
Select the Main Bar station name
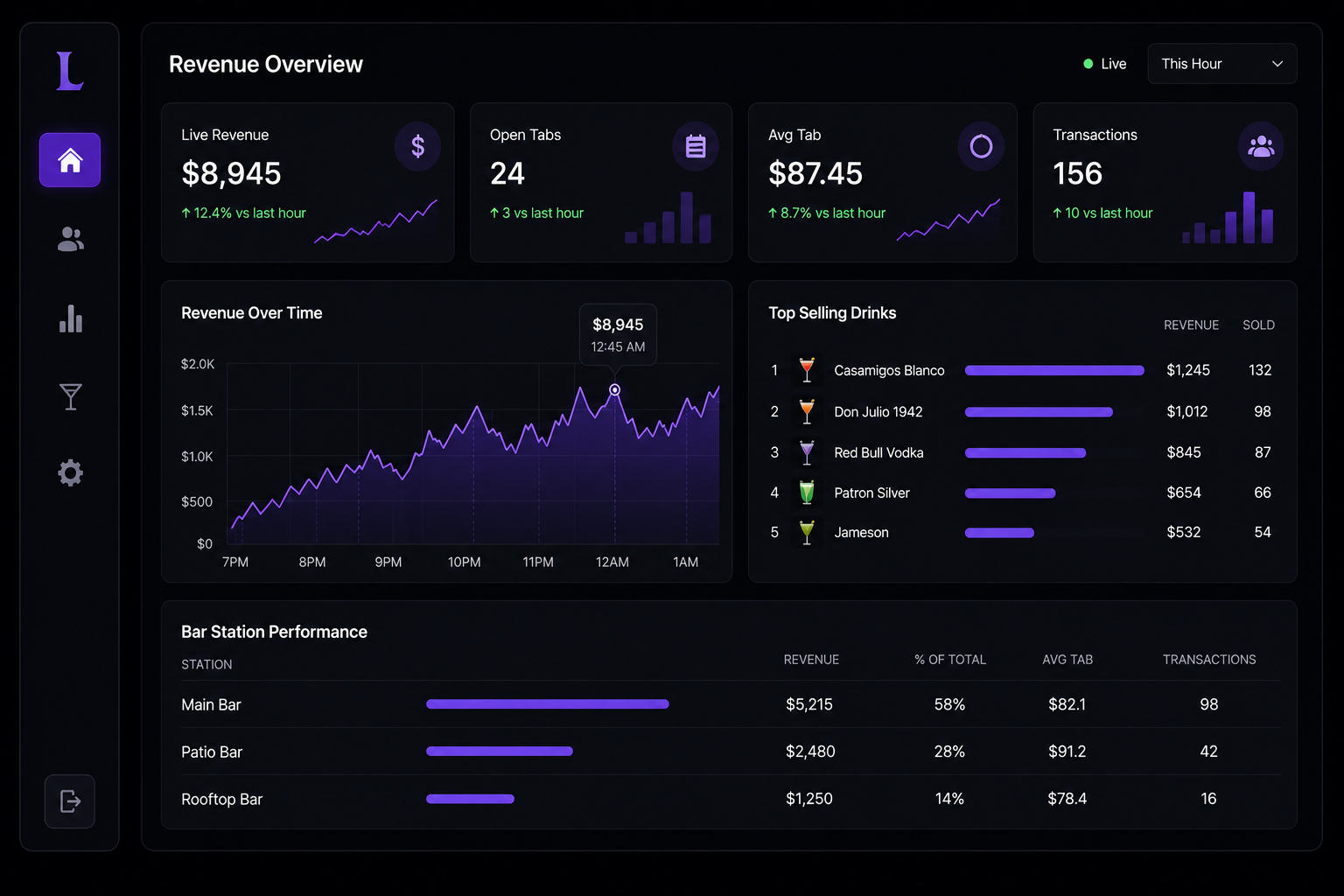click(x=211, y=704)
